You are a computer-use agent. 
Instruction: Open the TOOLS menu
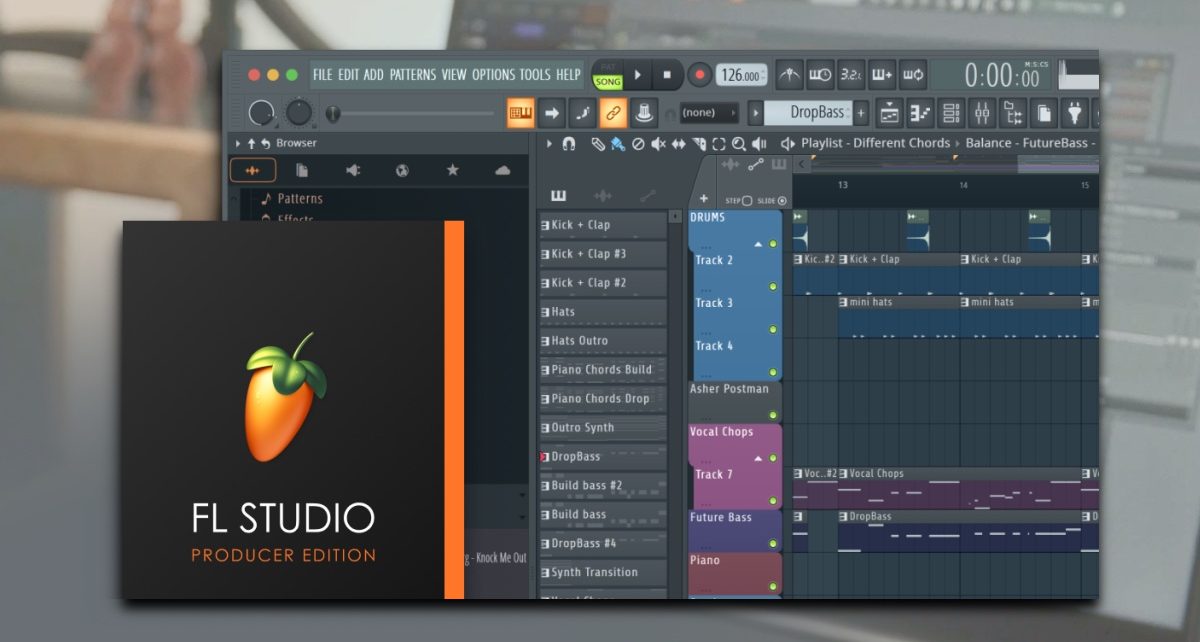535,75
